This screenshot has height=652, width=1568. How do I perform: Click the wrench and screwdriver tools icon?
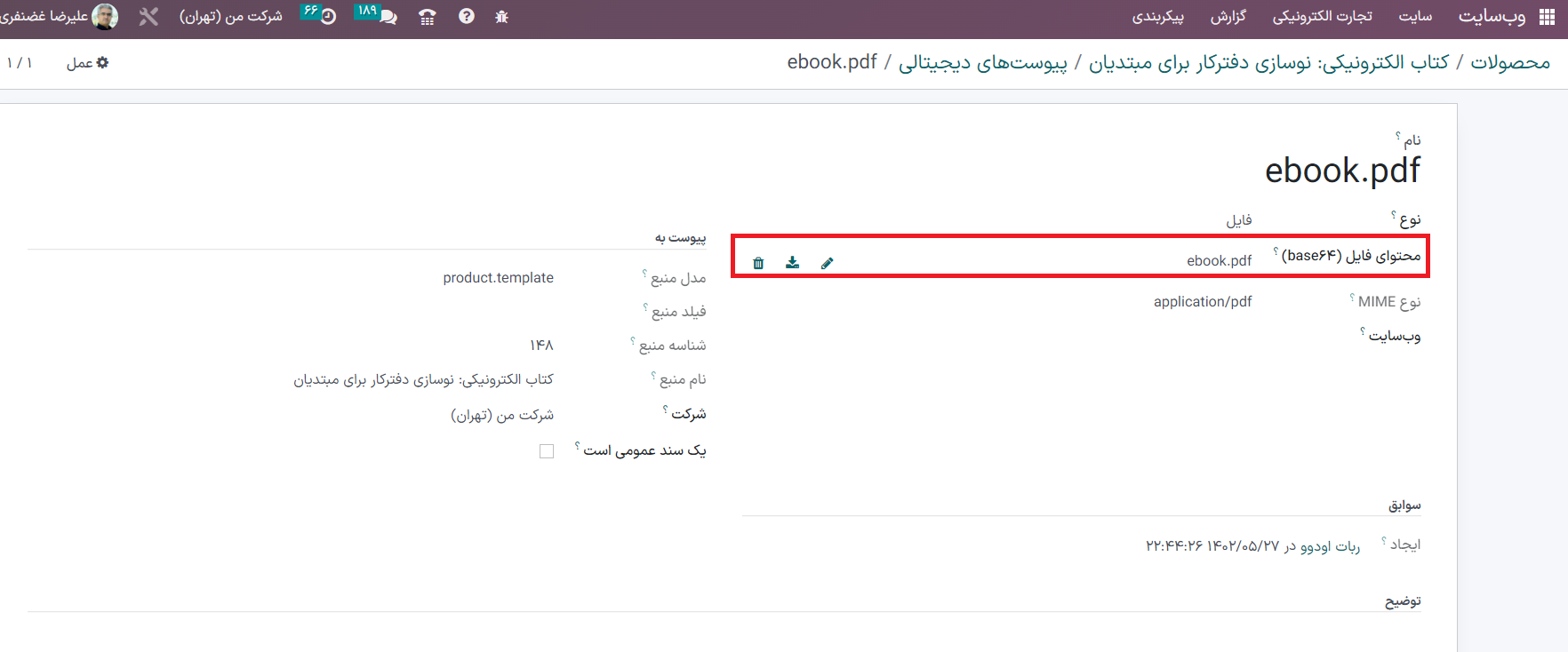click(148, 17)
